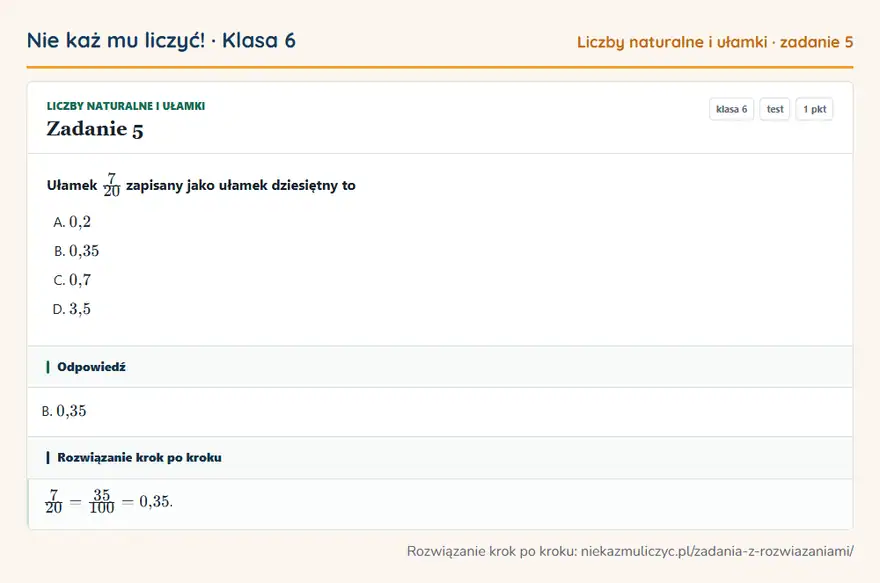The image size is (880, 583).
Task: Click the 7/20 fraction in the question
Action: coord(112,185)
